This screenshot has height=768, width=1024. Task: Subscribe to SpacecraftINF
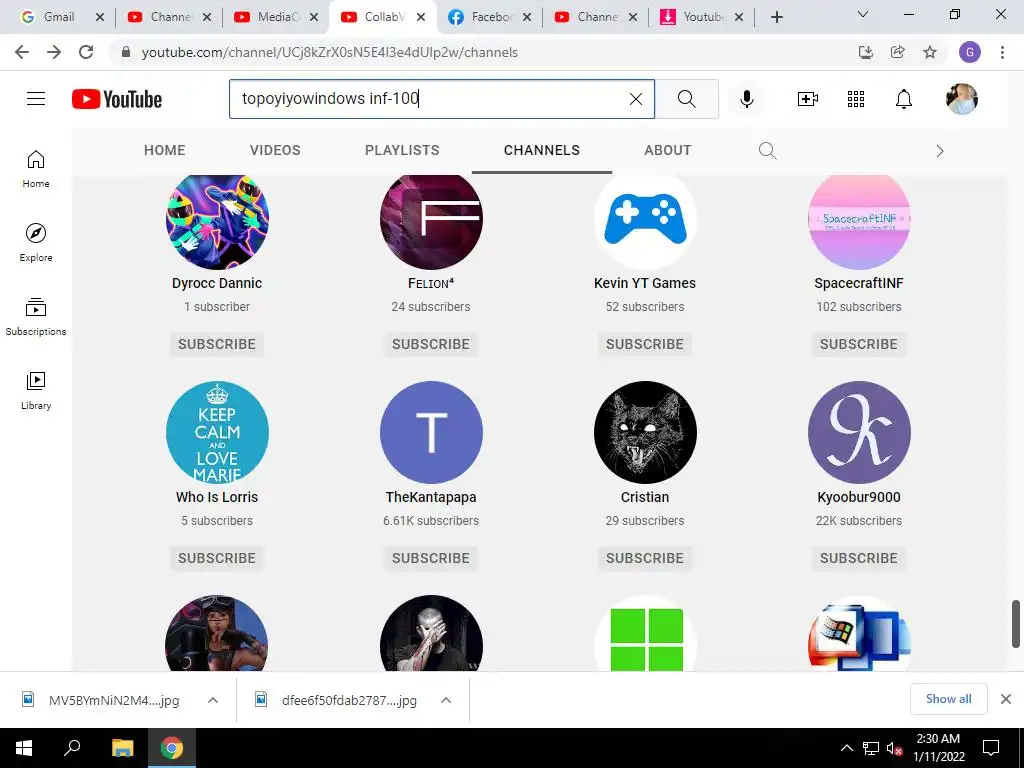[x=859, y=344]
